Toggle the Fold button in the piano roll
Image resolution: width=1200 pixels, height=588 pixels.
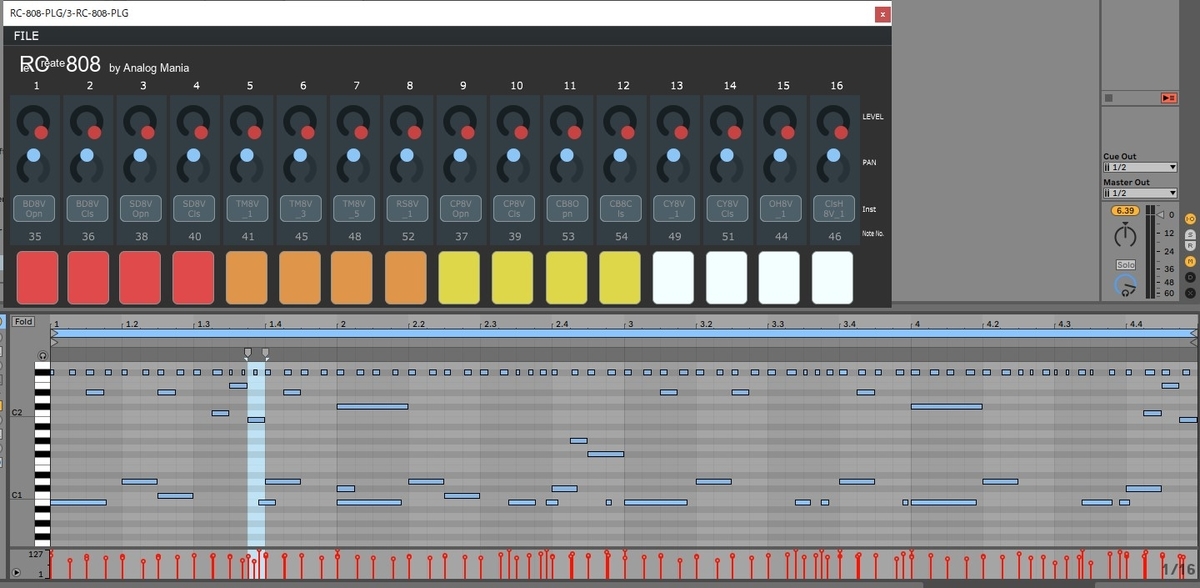(23, 322)
